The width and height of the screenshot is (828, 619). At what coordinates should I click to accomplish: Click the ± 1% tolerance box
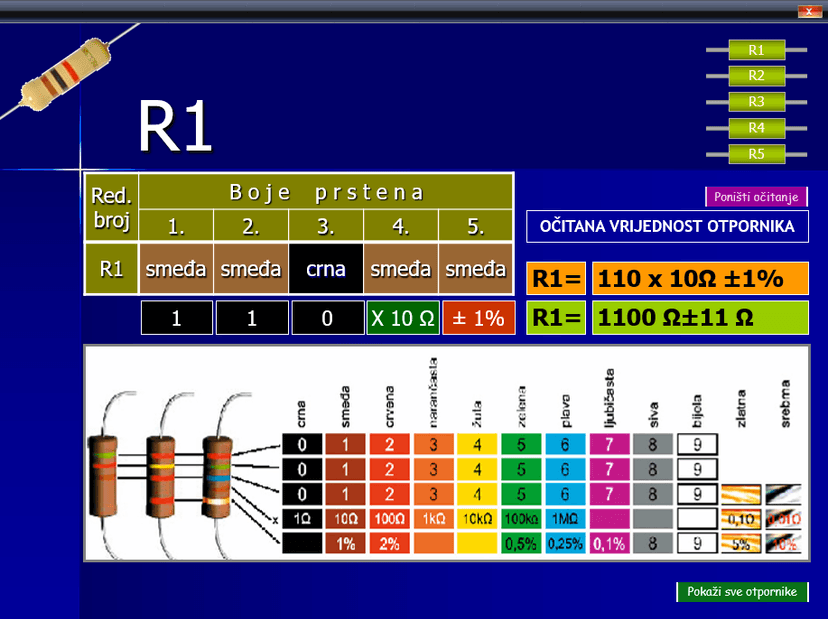click(x=478, y=318)
